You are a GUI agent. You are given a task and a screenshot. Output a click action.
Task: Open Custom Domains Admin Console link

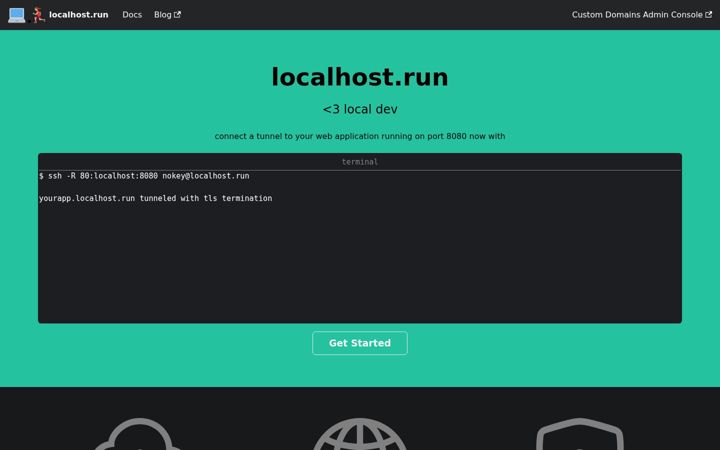point(641,15)
